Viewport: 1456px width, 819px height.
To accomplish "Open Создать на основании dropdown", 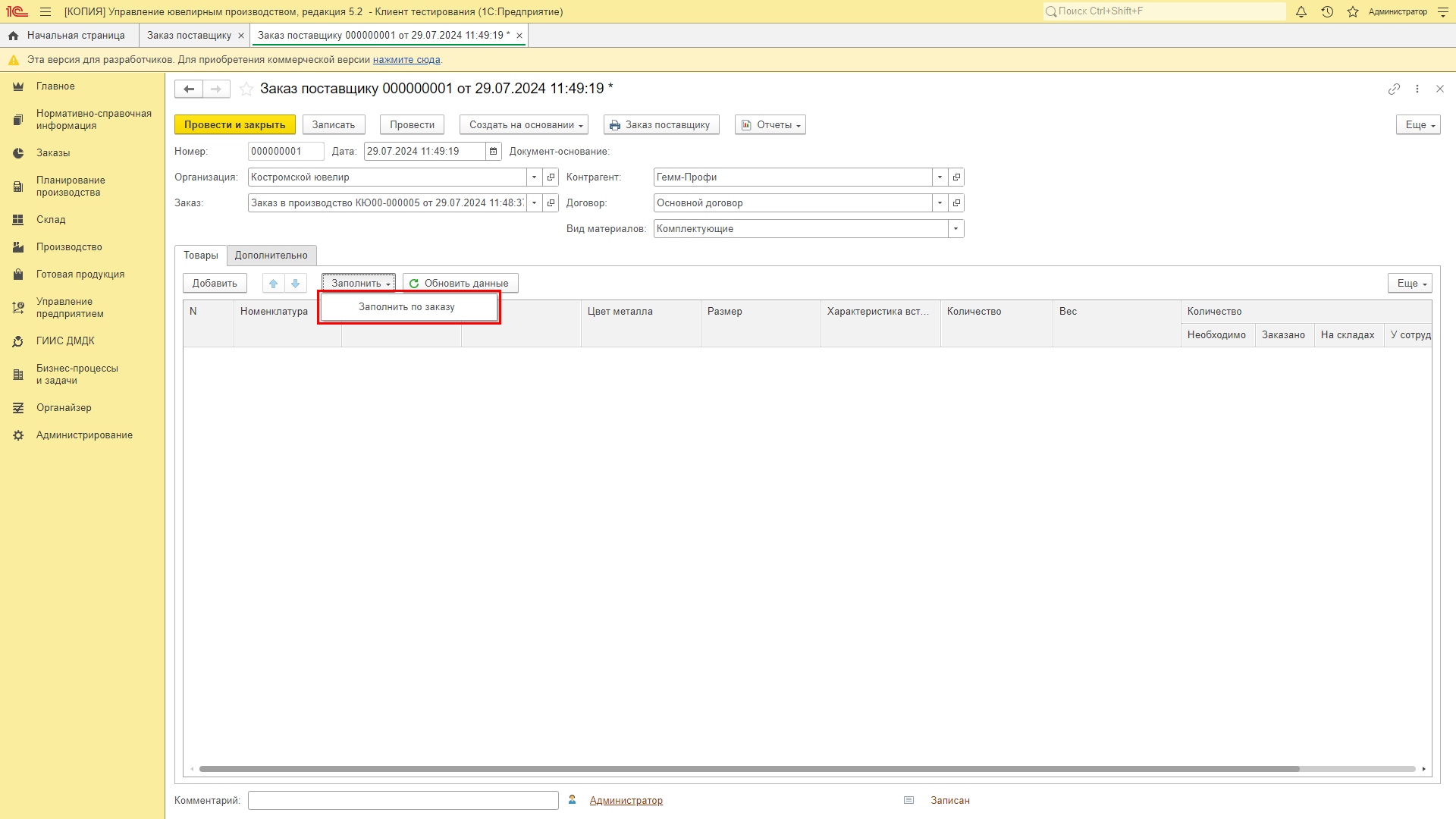I will coord(524,125).
